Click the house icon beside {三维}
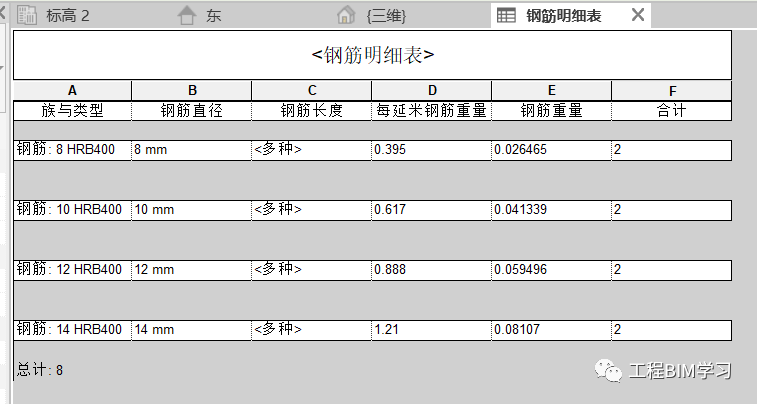Screen dimensions: 757x404 pos(346,15)
